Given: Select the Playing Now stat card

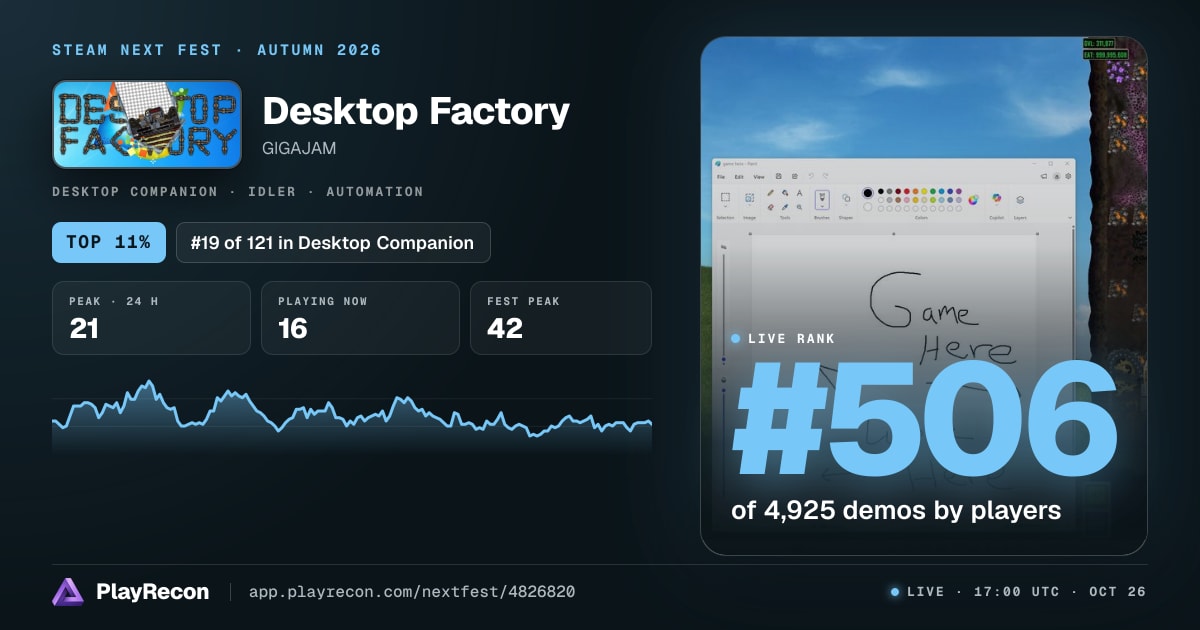Looking at the screenshot, I should (360, 318).
